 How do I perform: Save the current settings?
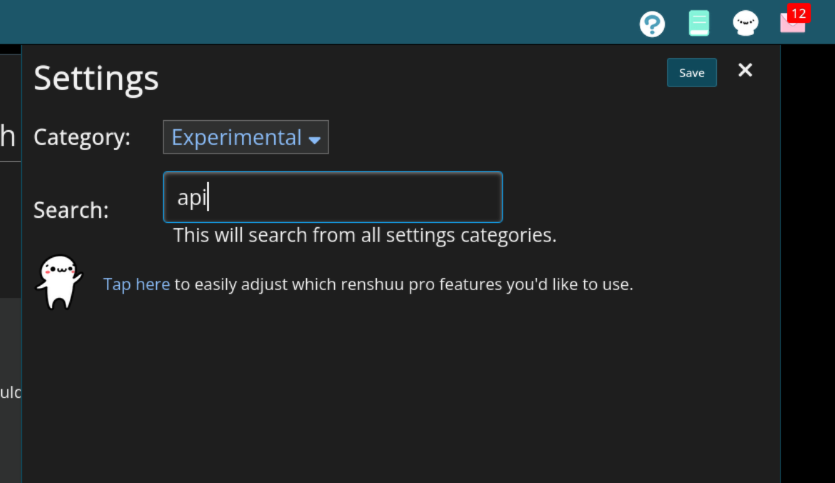tap(691, 72)
